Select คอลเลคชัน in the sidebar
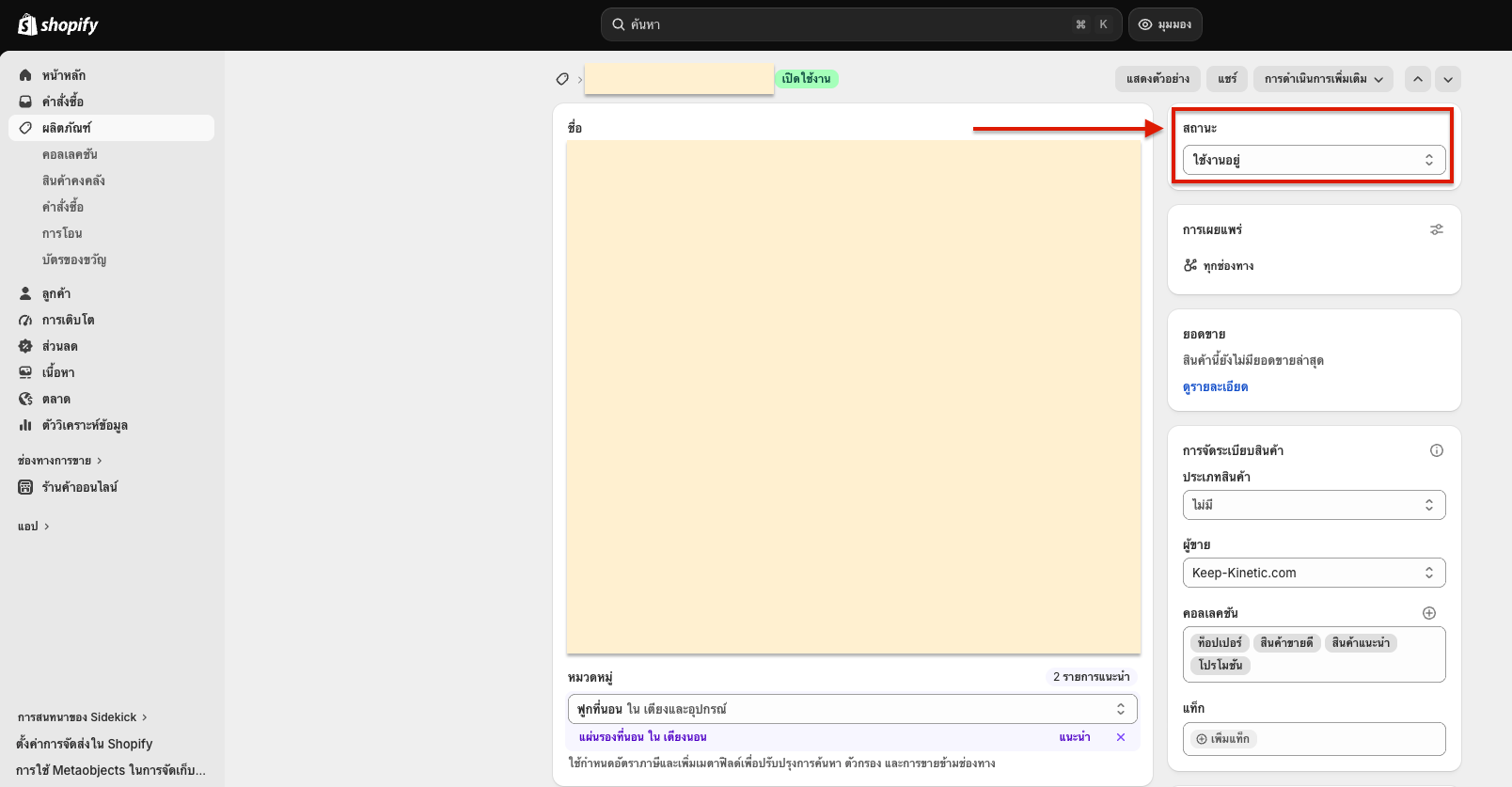 click(70, 154)
